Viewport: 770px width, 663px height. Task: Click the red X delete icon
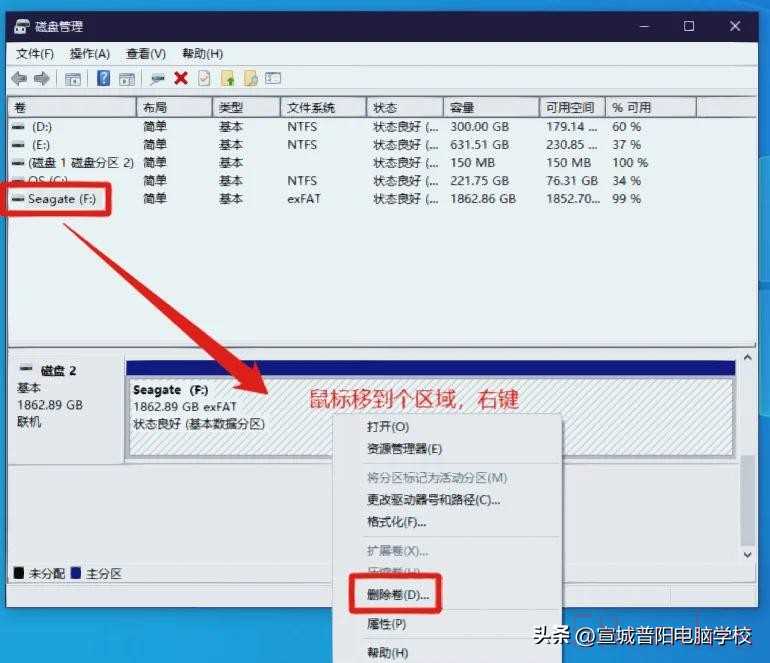[x=181, y=78]
